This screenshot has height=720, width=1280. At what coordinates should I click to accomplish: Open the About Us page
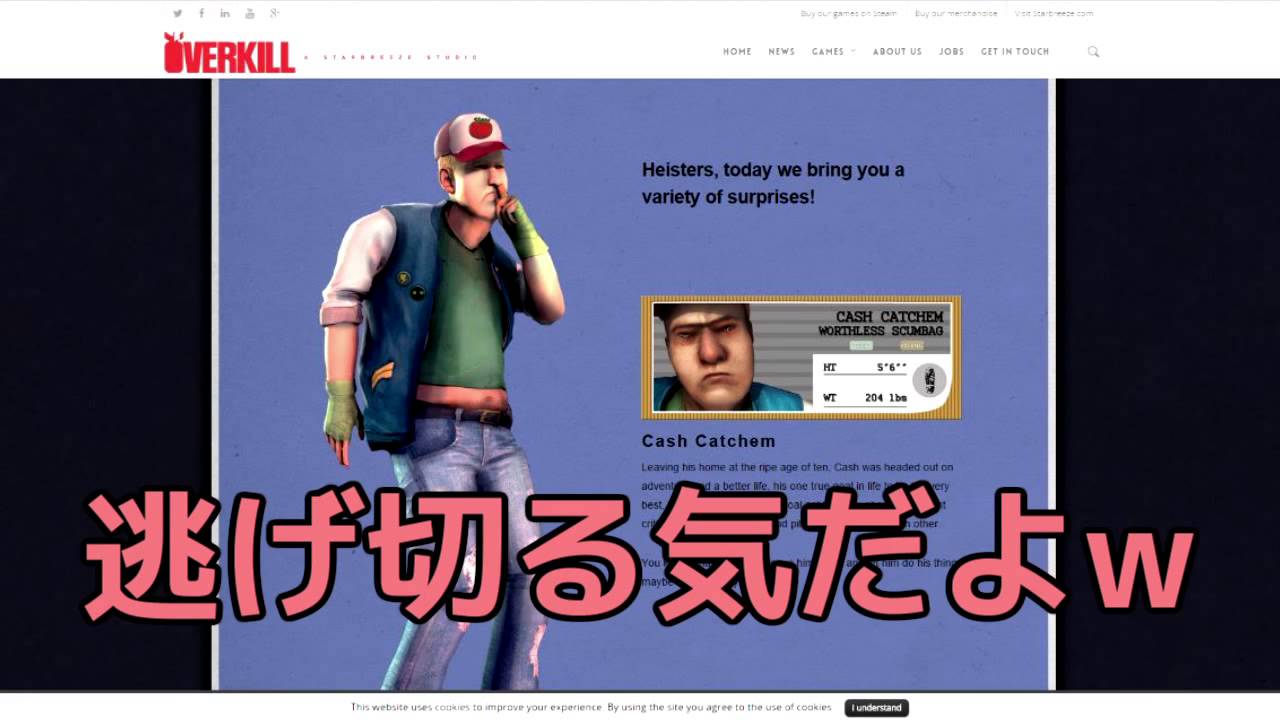tap(897, 52)
